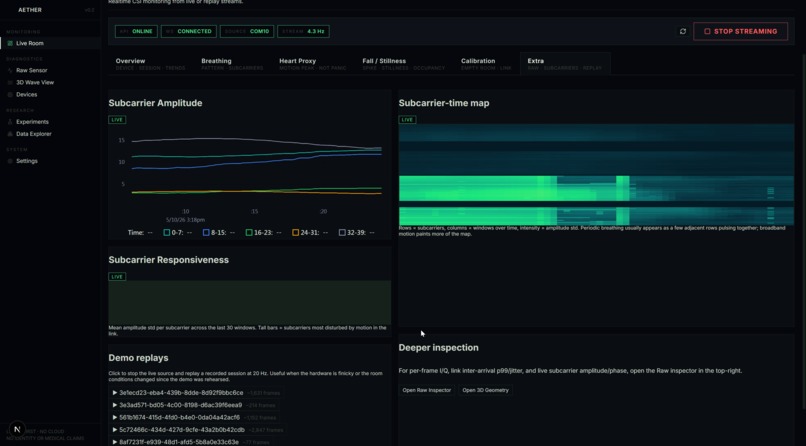Click the 3D Wave View icon
Screen dimensions: 806x446
[10, 82]
